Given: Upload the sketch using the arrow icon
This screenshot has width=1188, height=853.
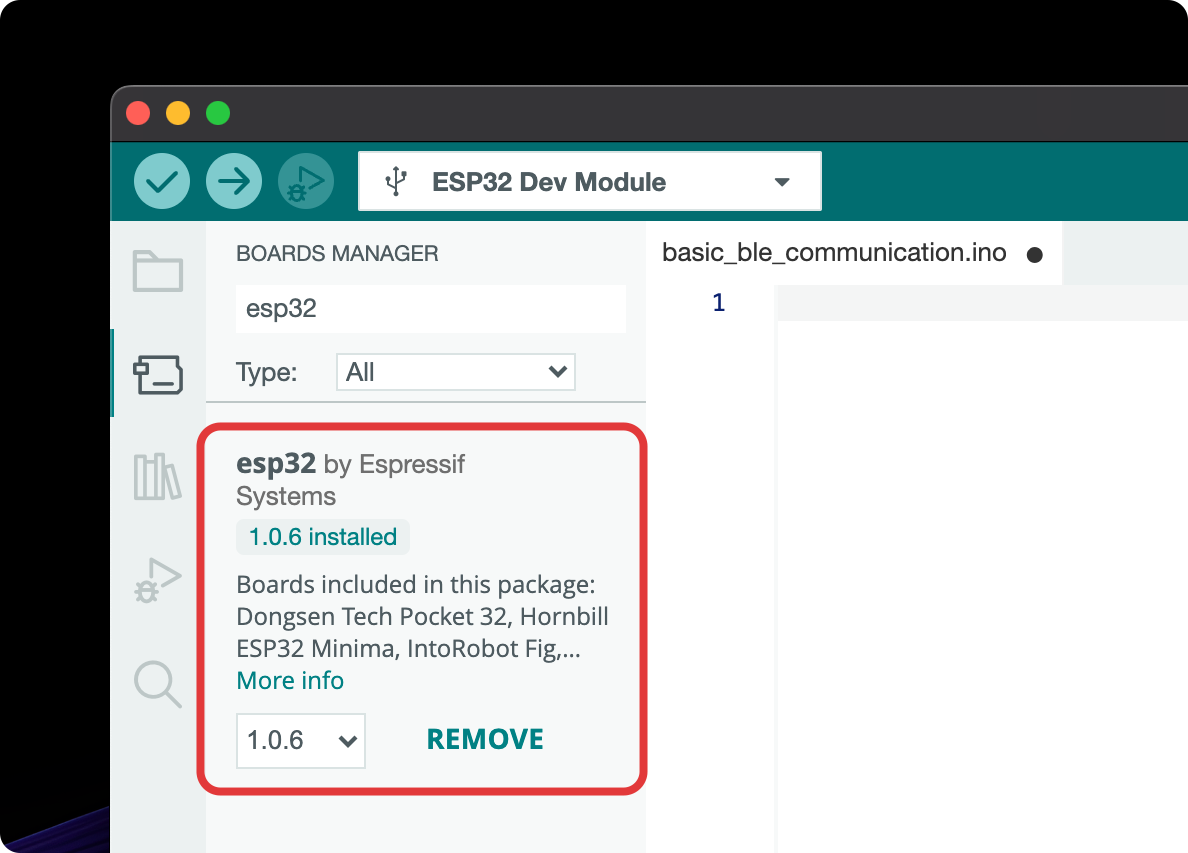Looking at the screenshot, I should (233, 181).
